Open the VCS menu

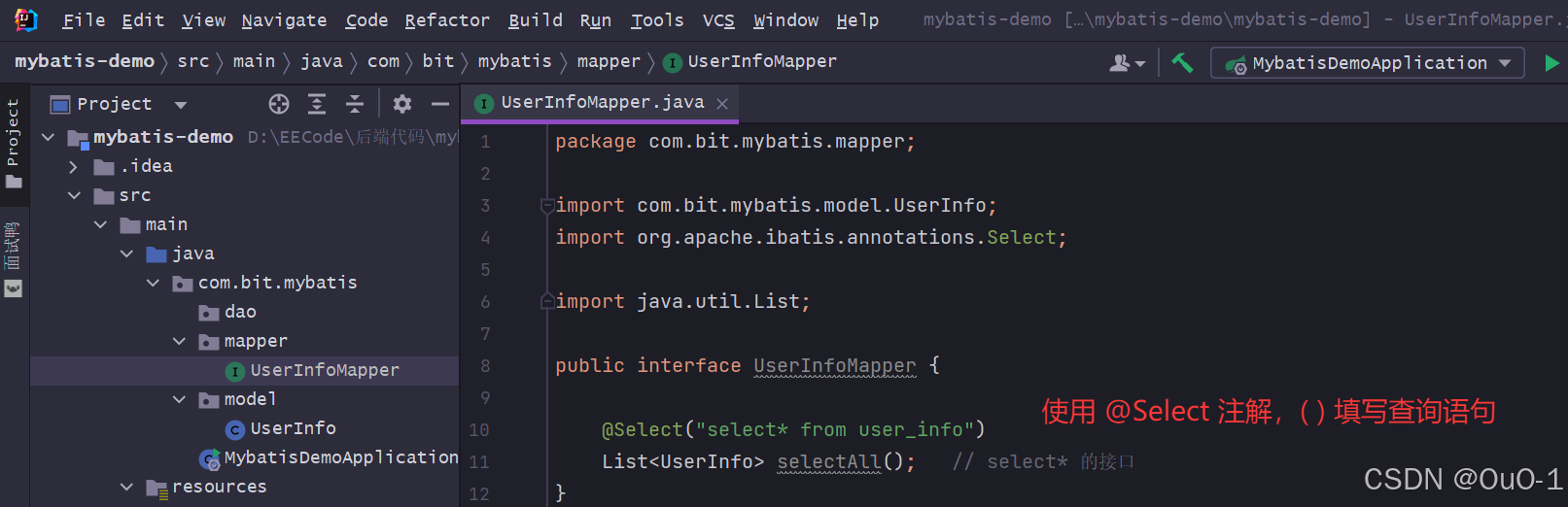[x=718, y=20]
